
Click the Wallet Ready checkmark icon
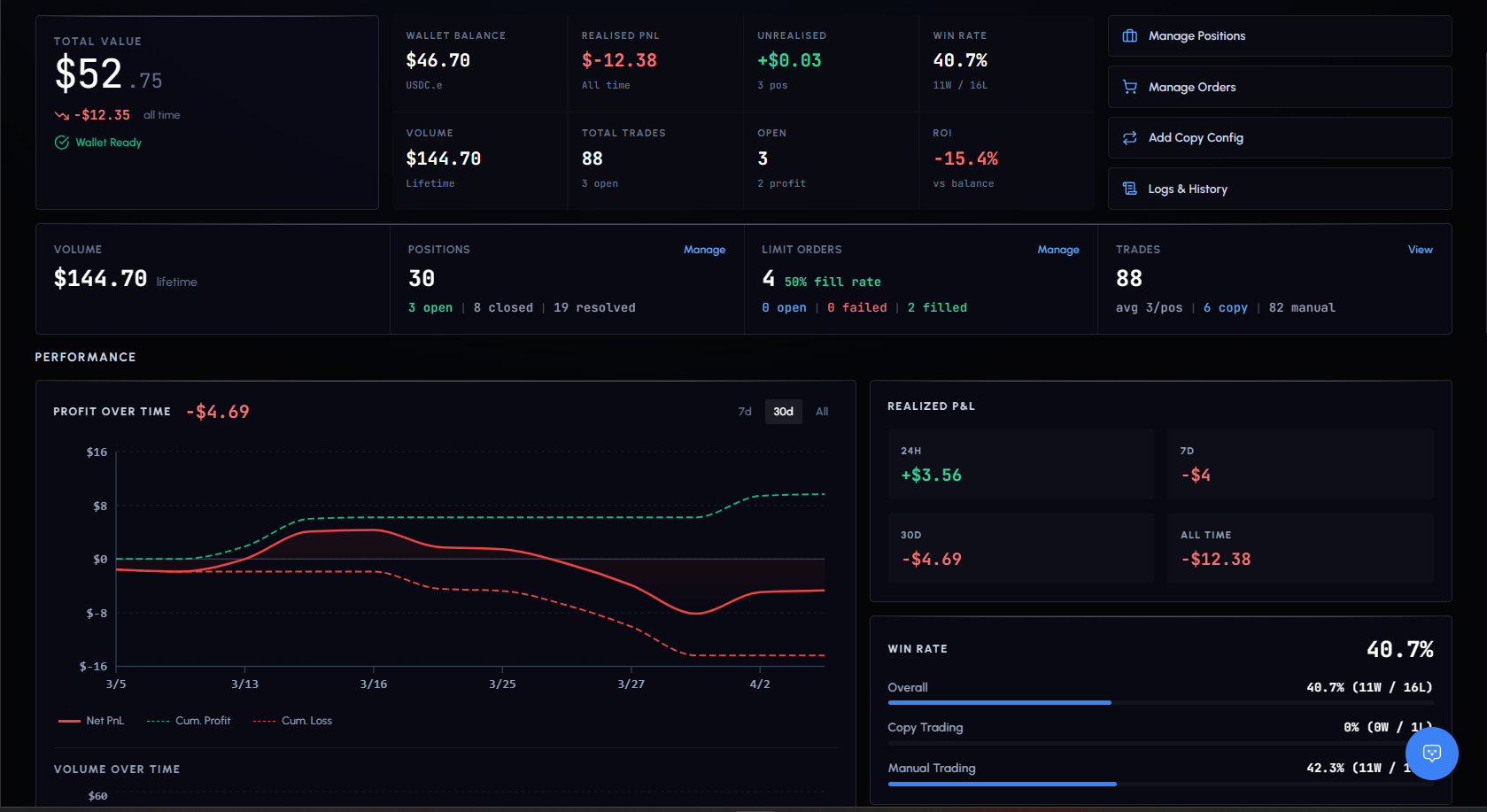[x=60, y=142]
